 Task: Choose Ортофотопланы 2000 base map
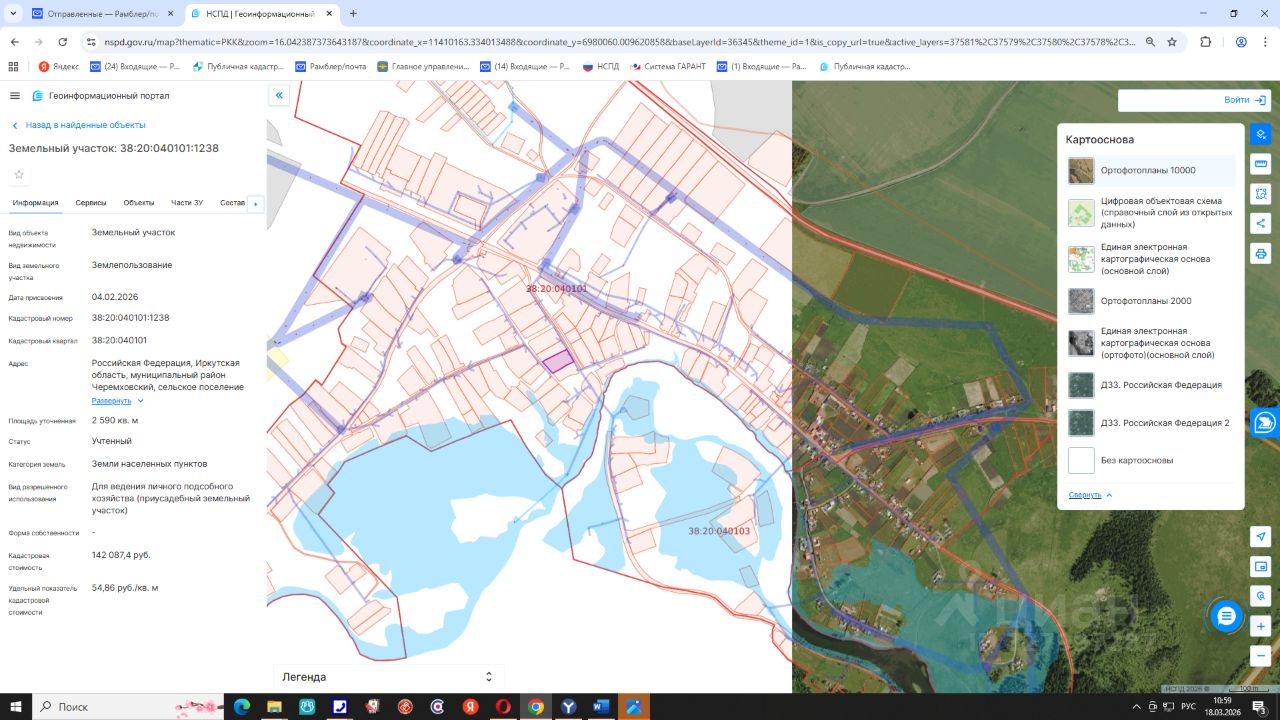coord(1150,301)
